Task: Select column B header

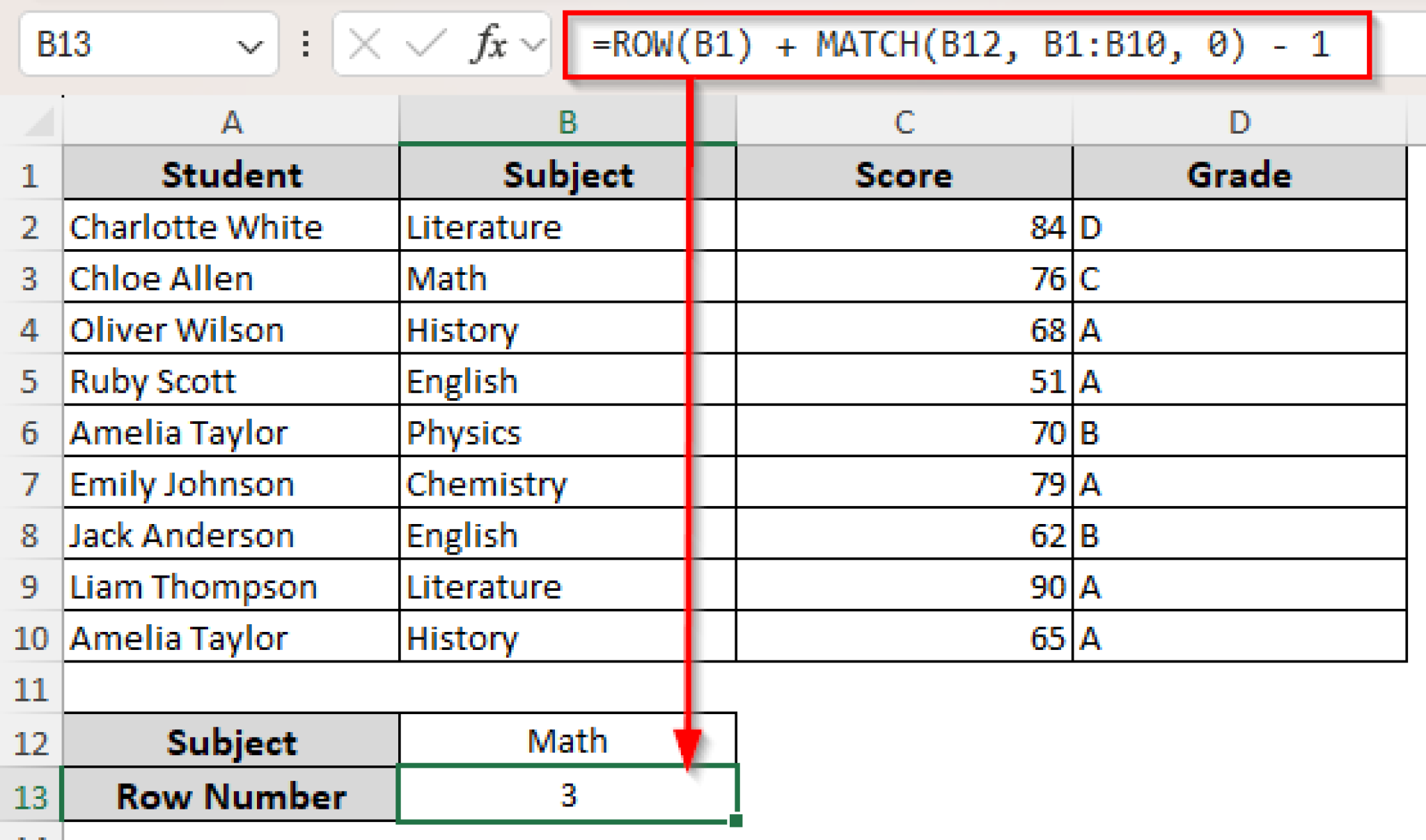Action: (566, 122)
